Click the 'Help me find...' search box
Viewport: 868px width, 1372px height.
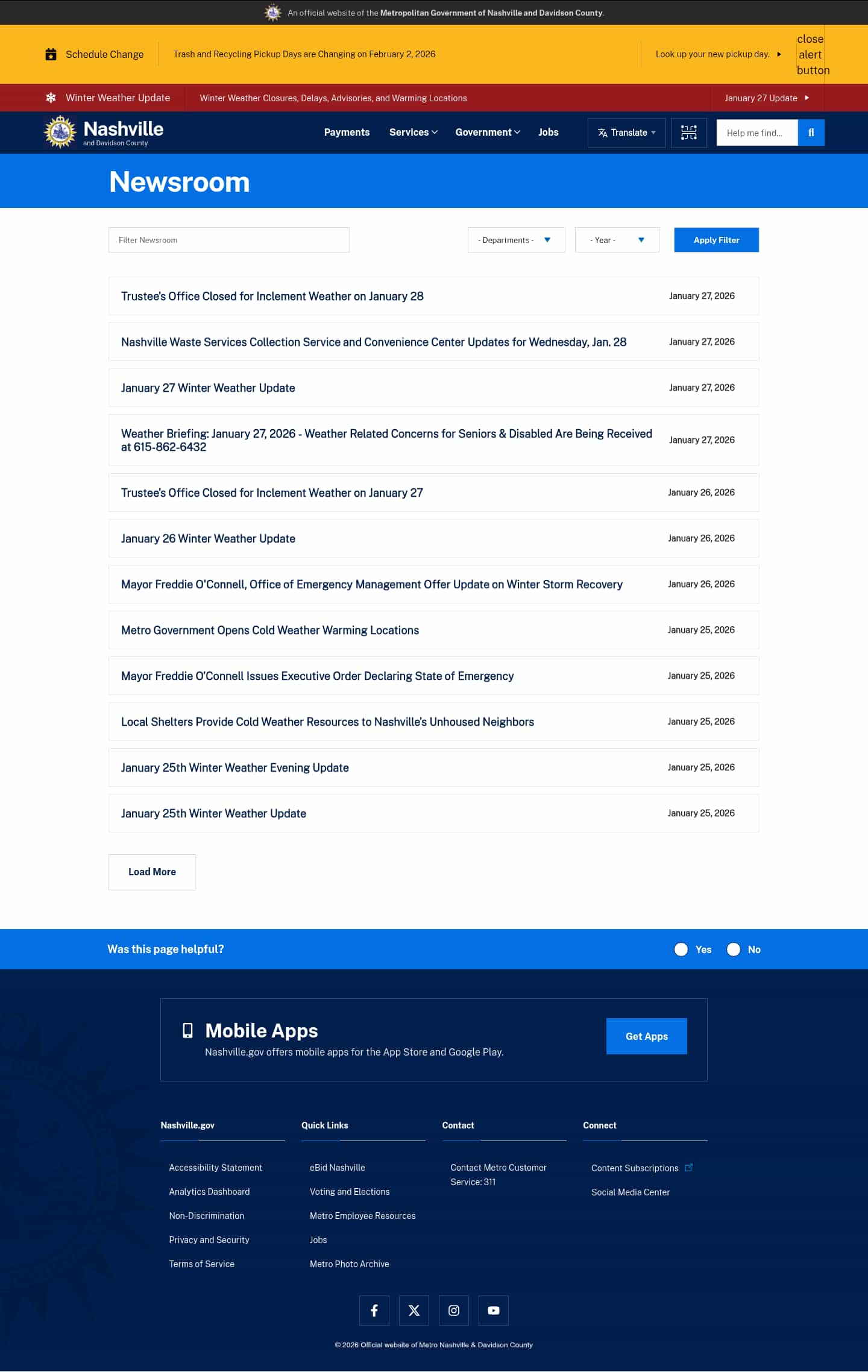tap(757, 133)
